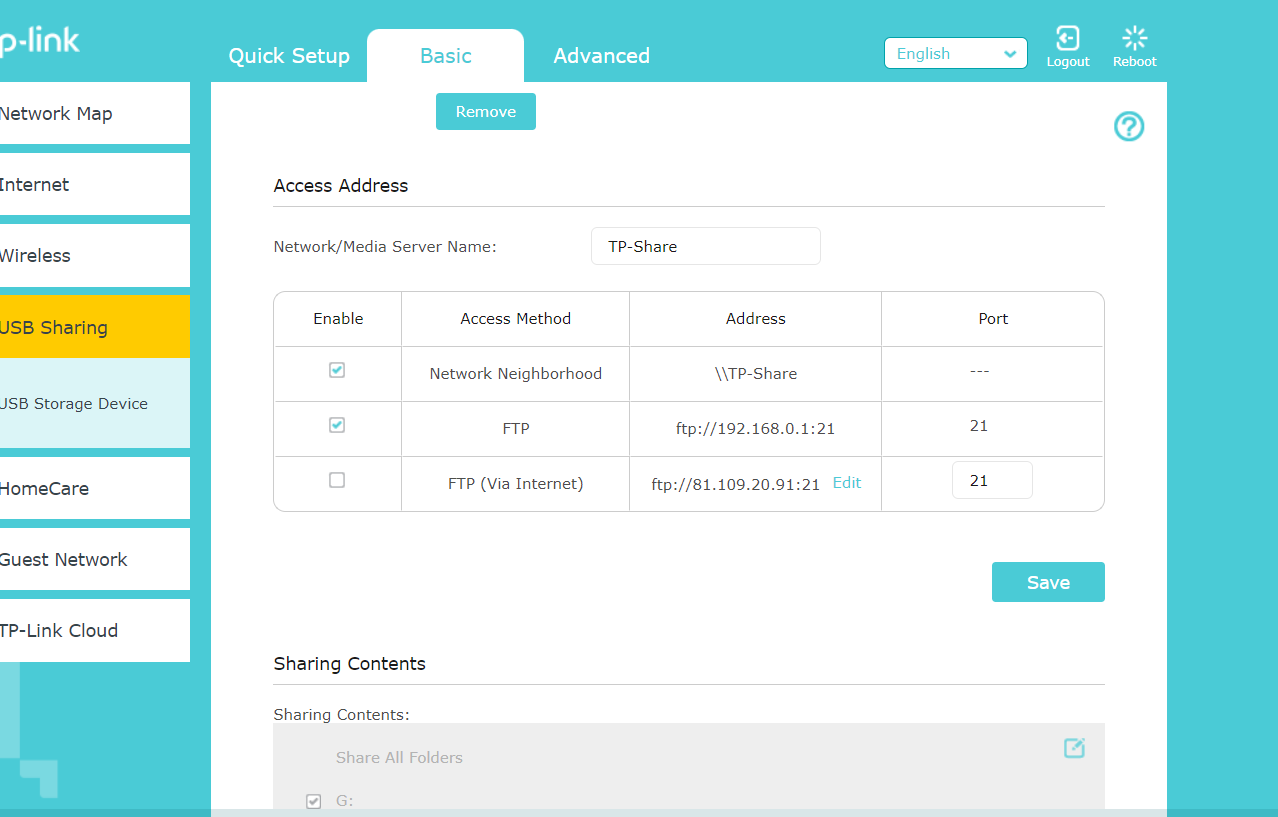
Task: Click the Edit link for FTP address
Action: point(847,483)
